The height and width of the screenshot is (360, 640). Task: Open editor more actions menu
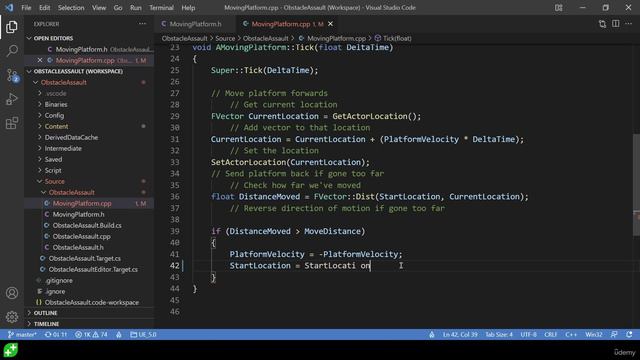629,24
